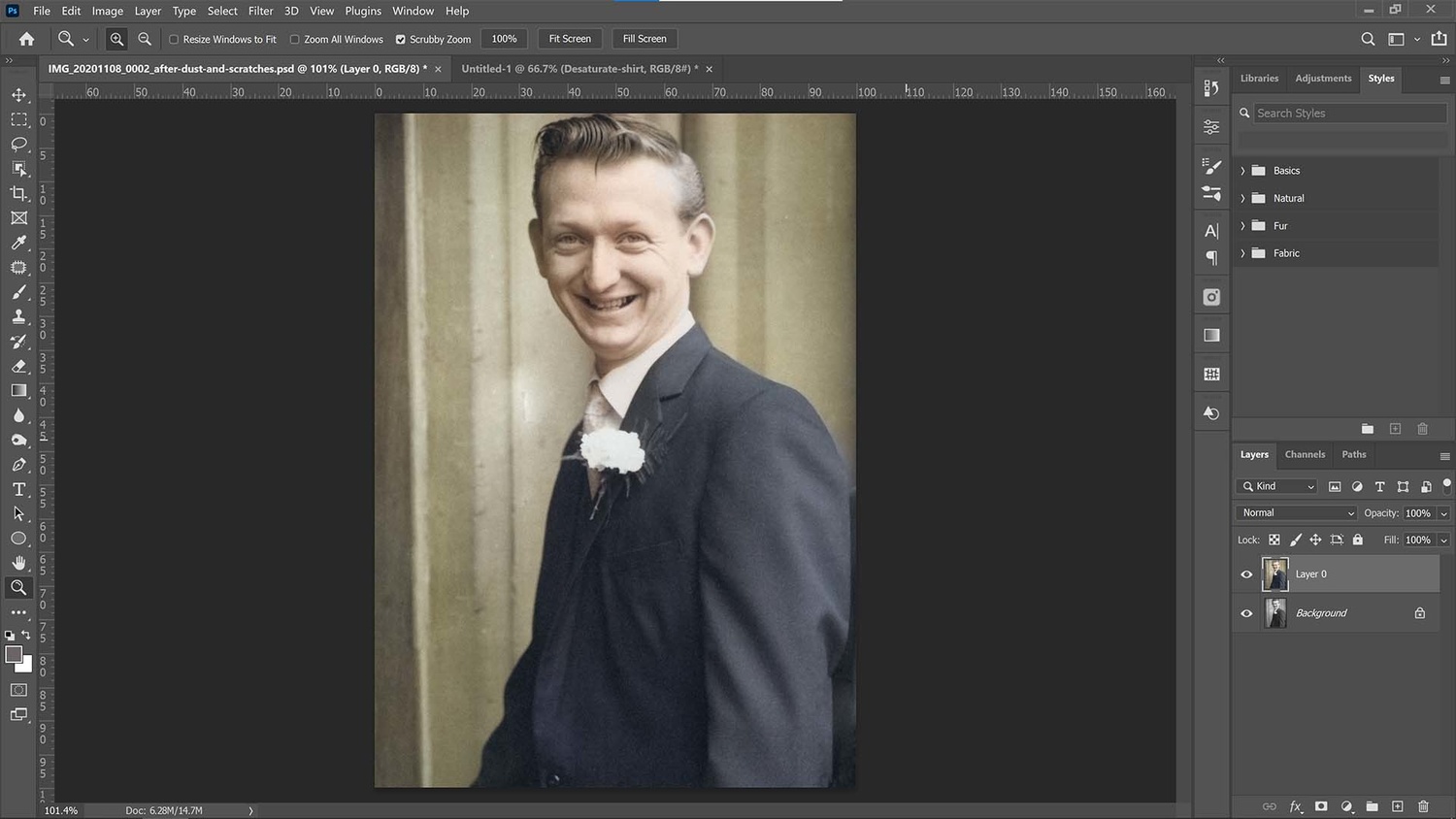Select the Eyedropper tool

pyautogui.click(x=18, y=243)
